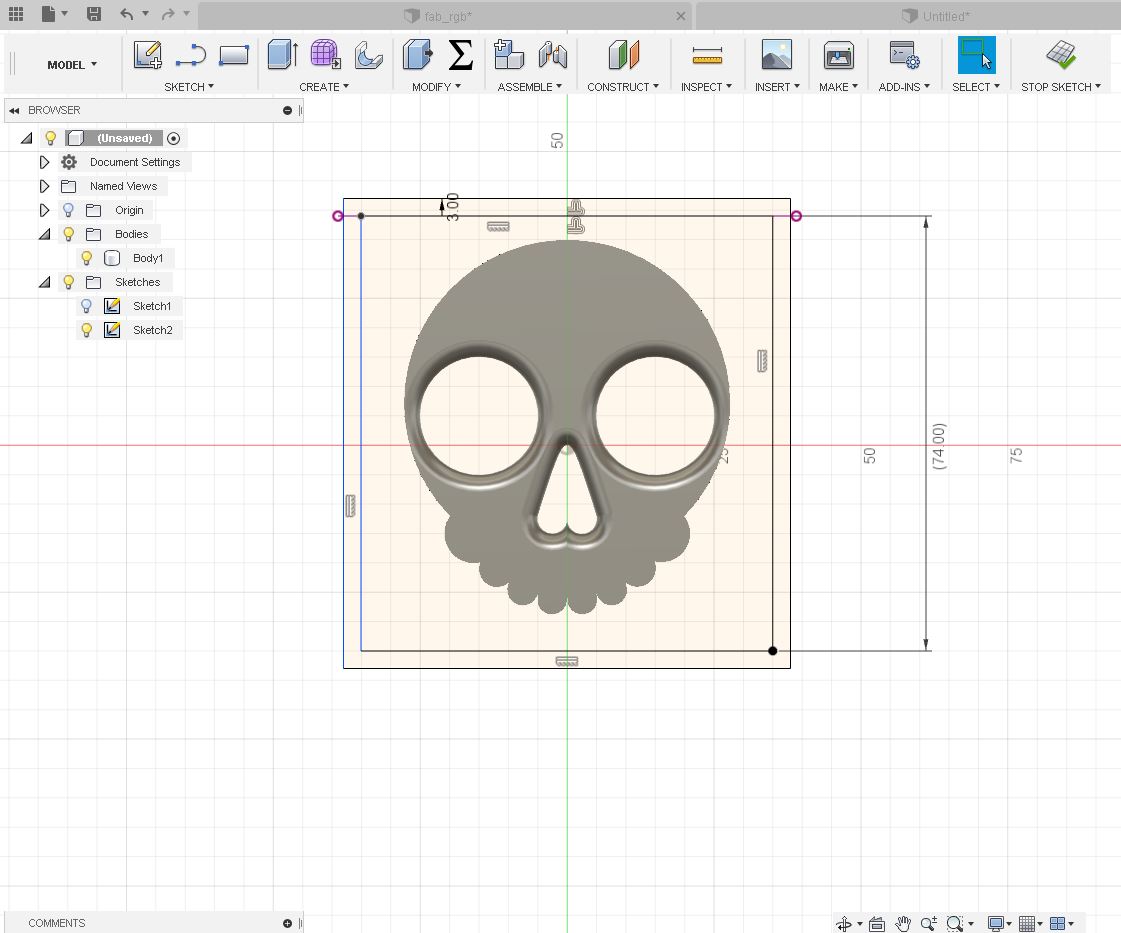Toggle visibility bulb for Sketch1
This screenshot has width=1121, height=933.
(87, 306)
